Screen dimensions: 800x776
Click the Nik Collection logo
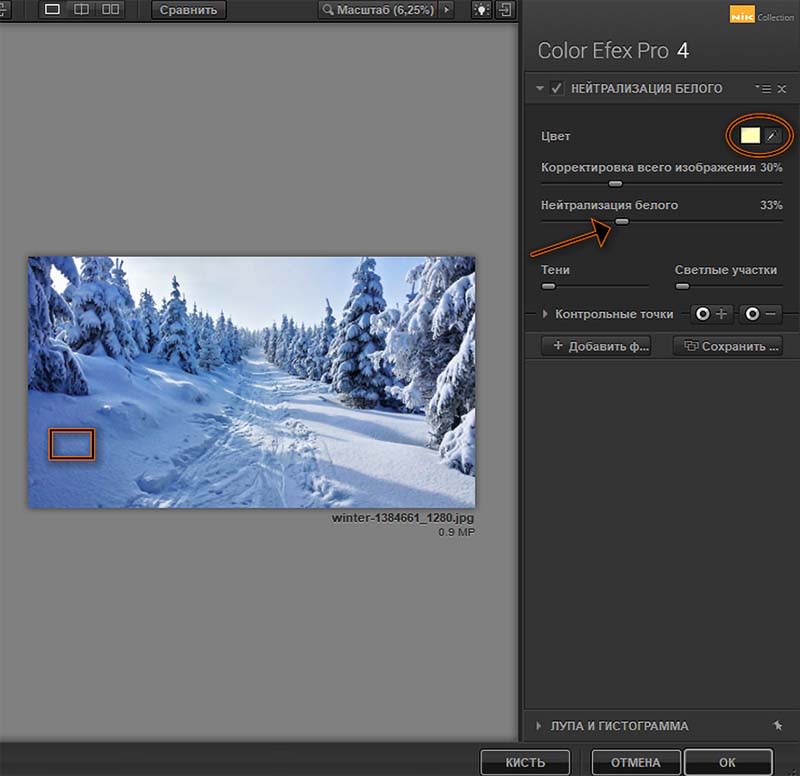(x=761, y=15)
